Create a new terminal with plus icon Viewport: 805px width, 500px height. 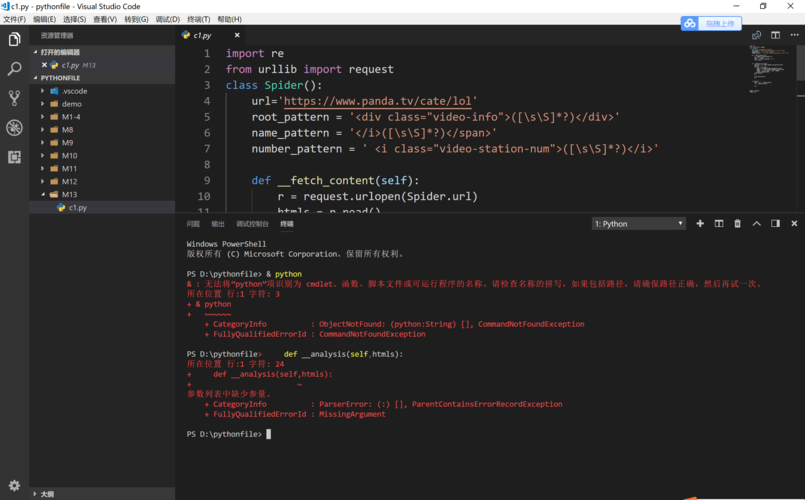point(700,223)
